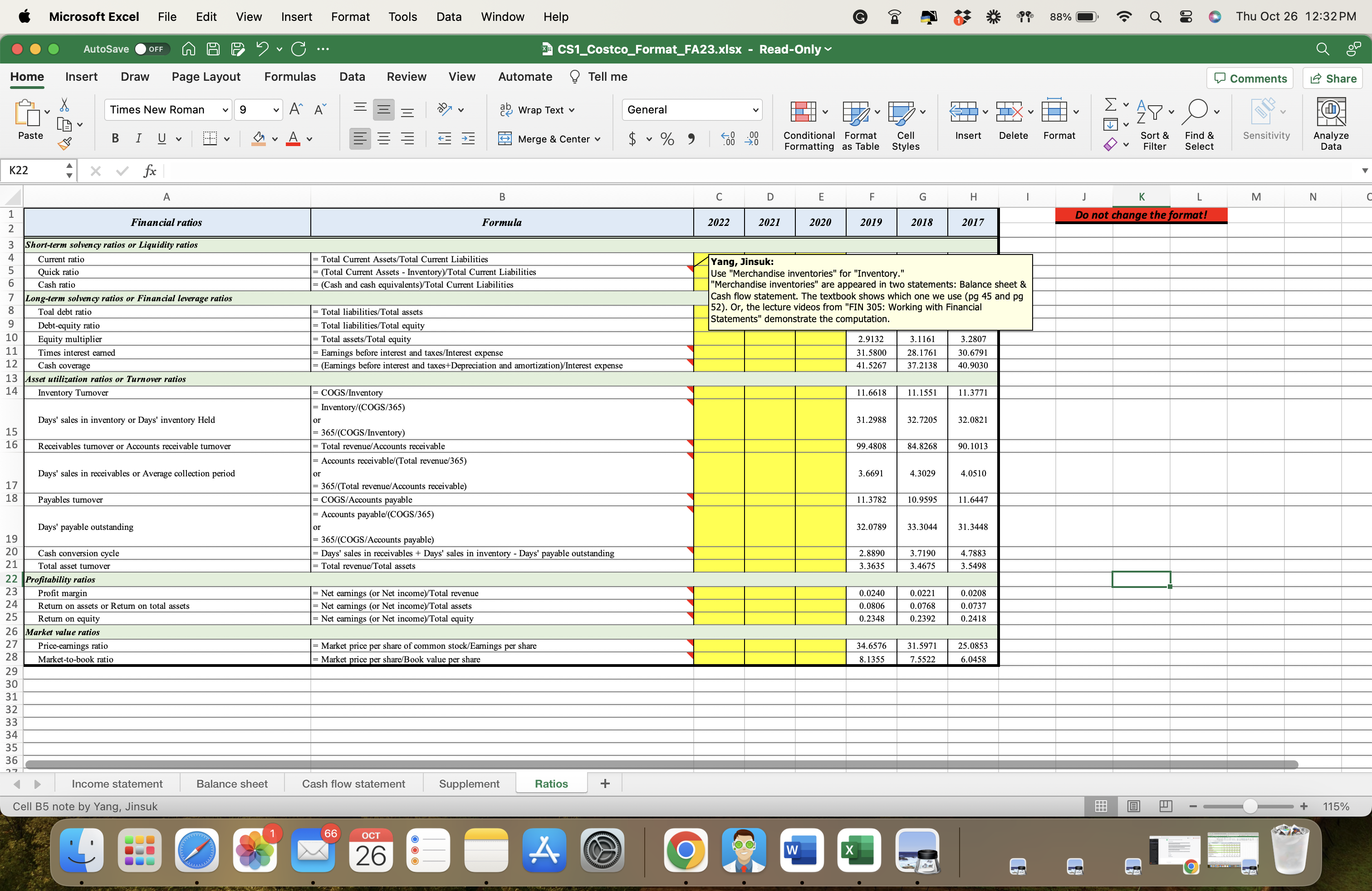
Task: Apply right text alignment
Action: pos(407,139)
